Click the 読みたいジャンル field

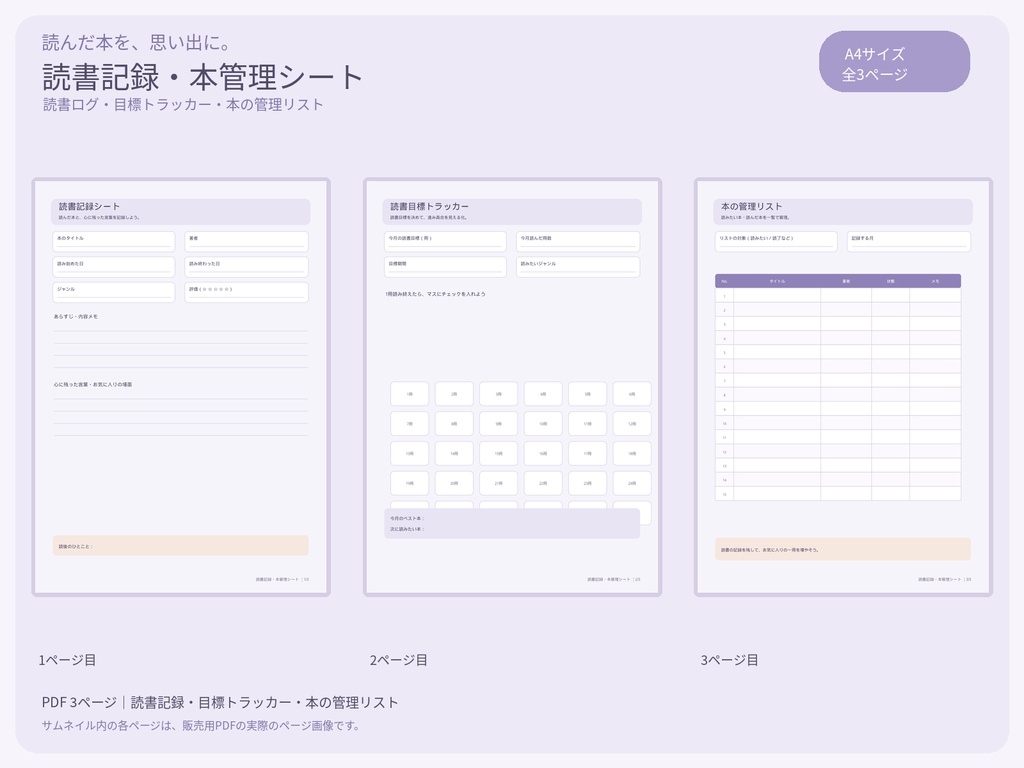click(578, 266)
